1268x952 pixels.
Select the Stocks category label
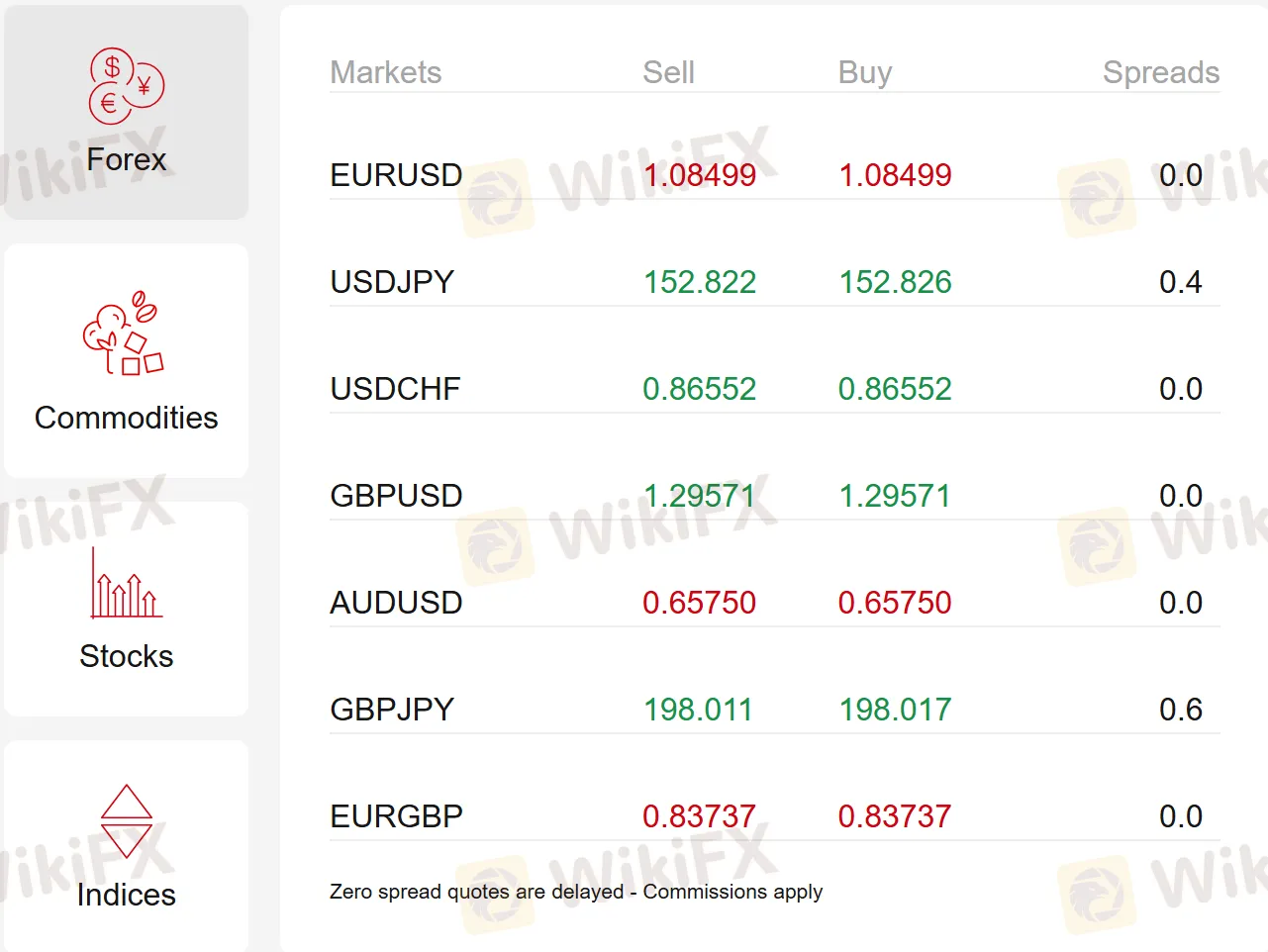click(x=127, y=656)
